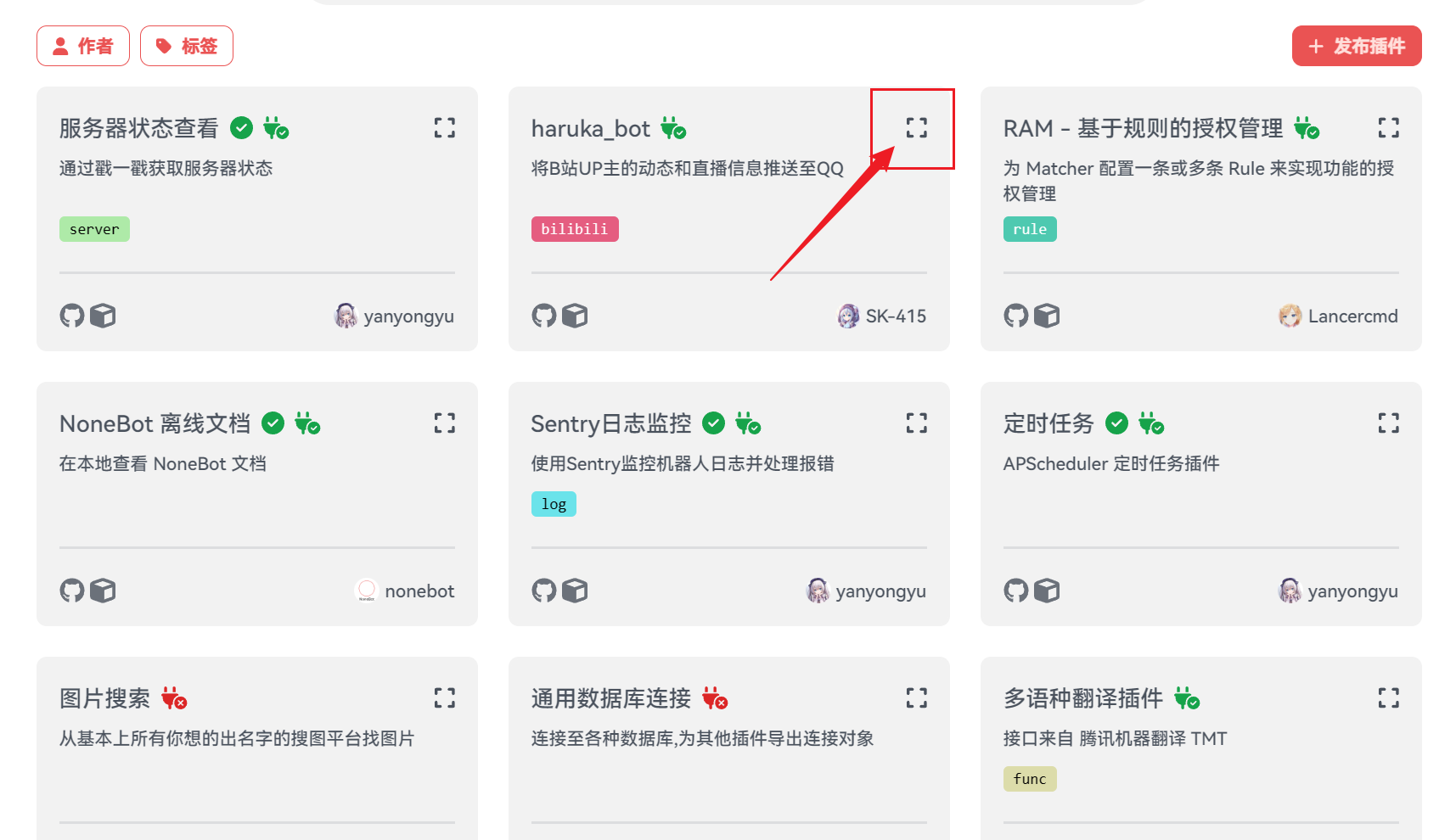Viewport: 1456px width, 840px height.
Task: Select the func tag
Action: [1030, 779]
